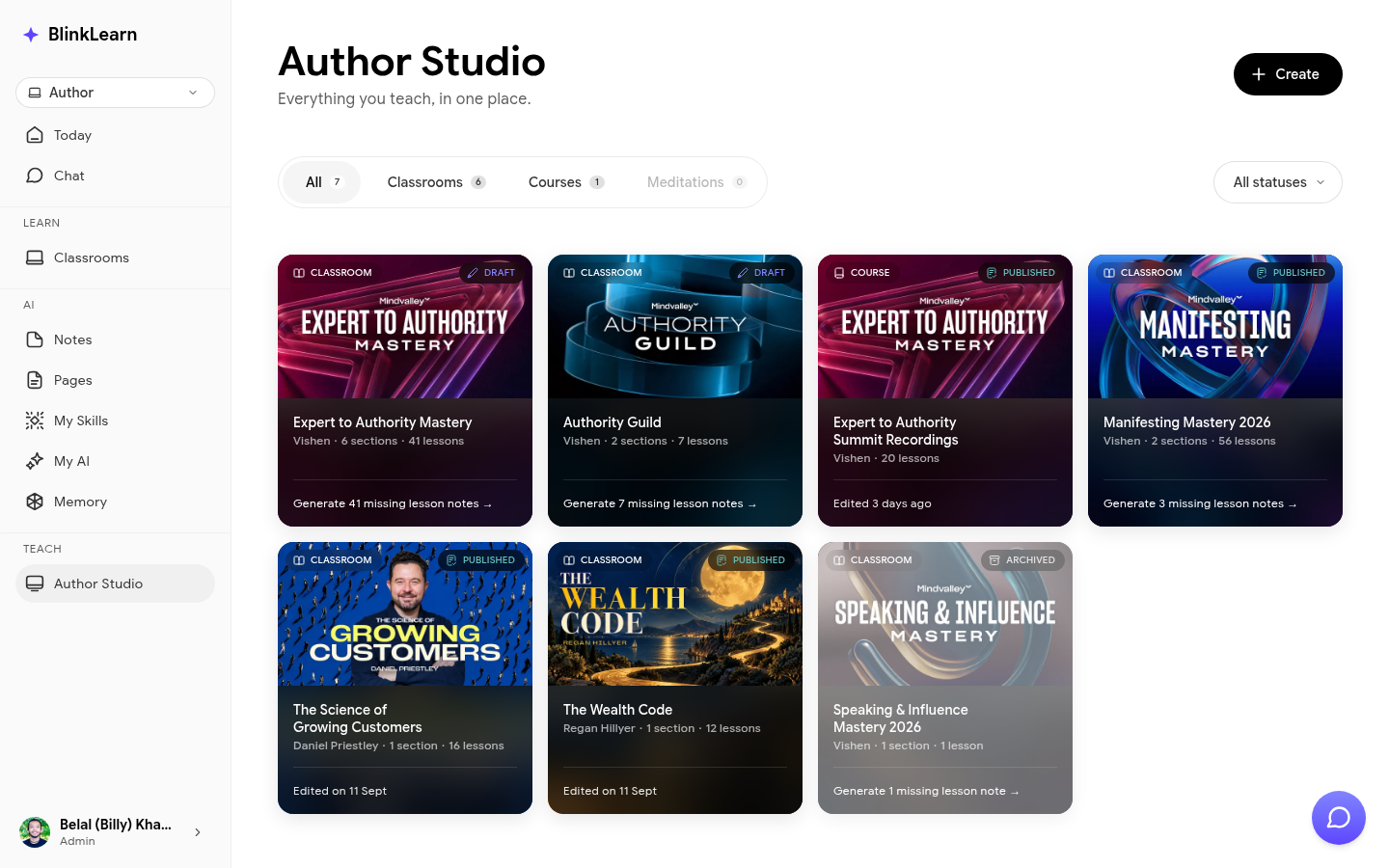Click the Create button

tap(1288, 74)
